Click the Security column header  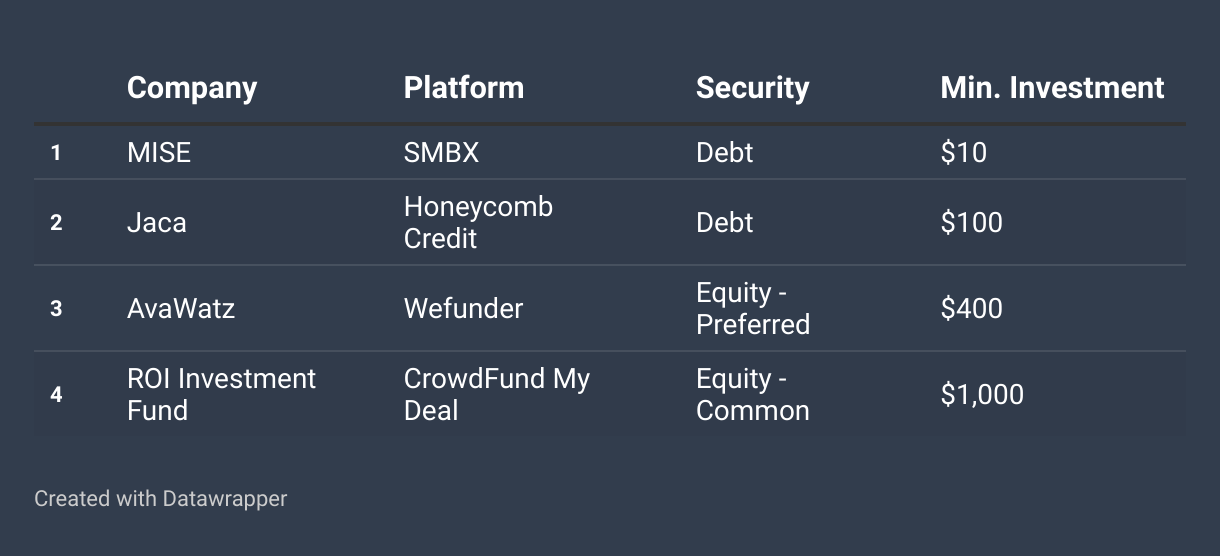(x=752, y=88)
